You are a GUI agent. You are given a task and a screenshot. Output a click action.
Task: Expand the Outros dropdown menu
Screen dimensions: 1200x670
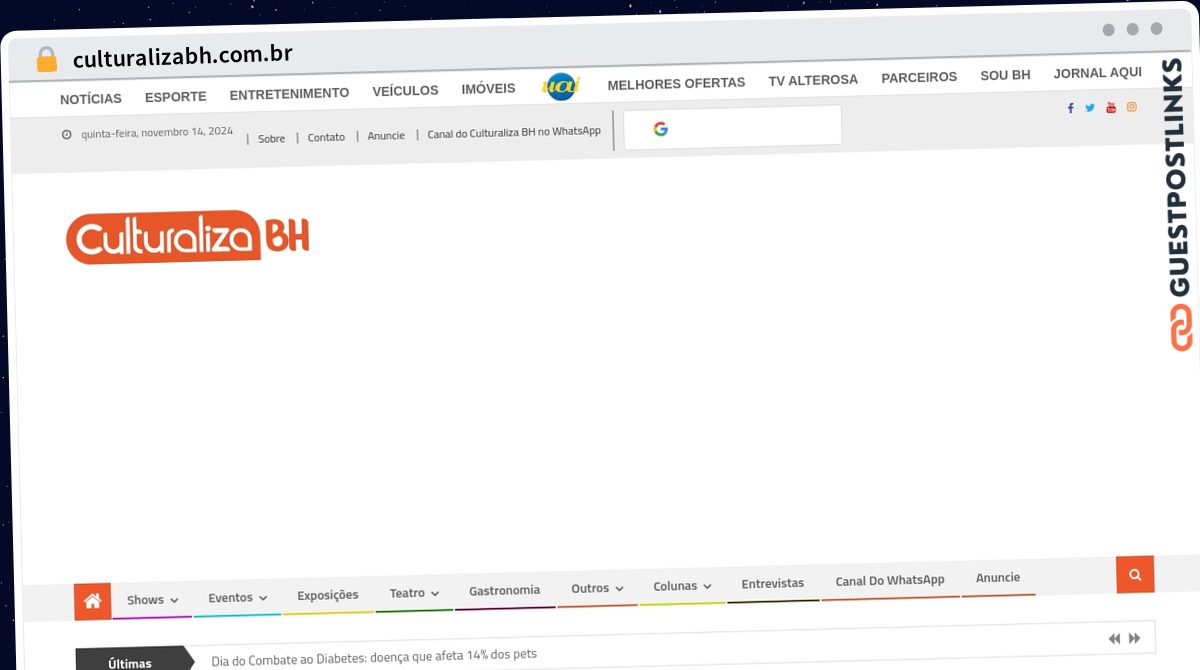tap(597, 588)
